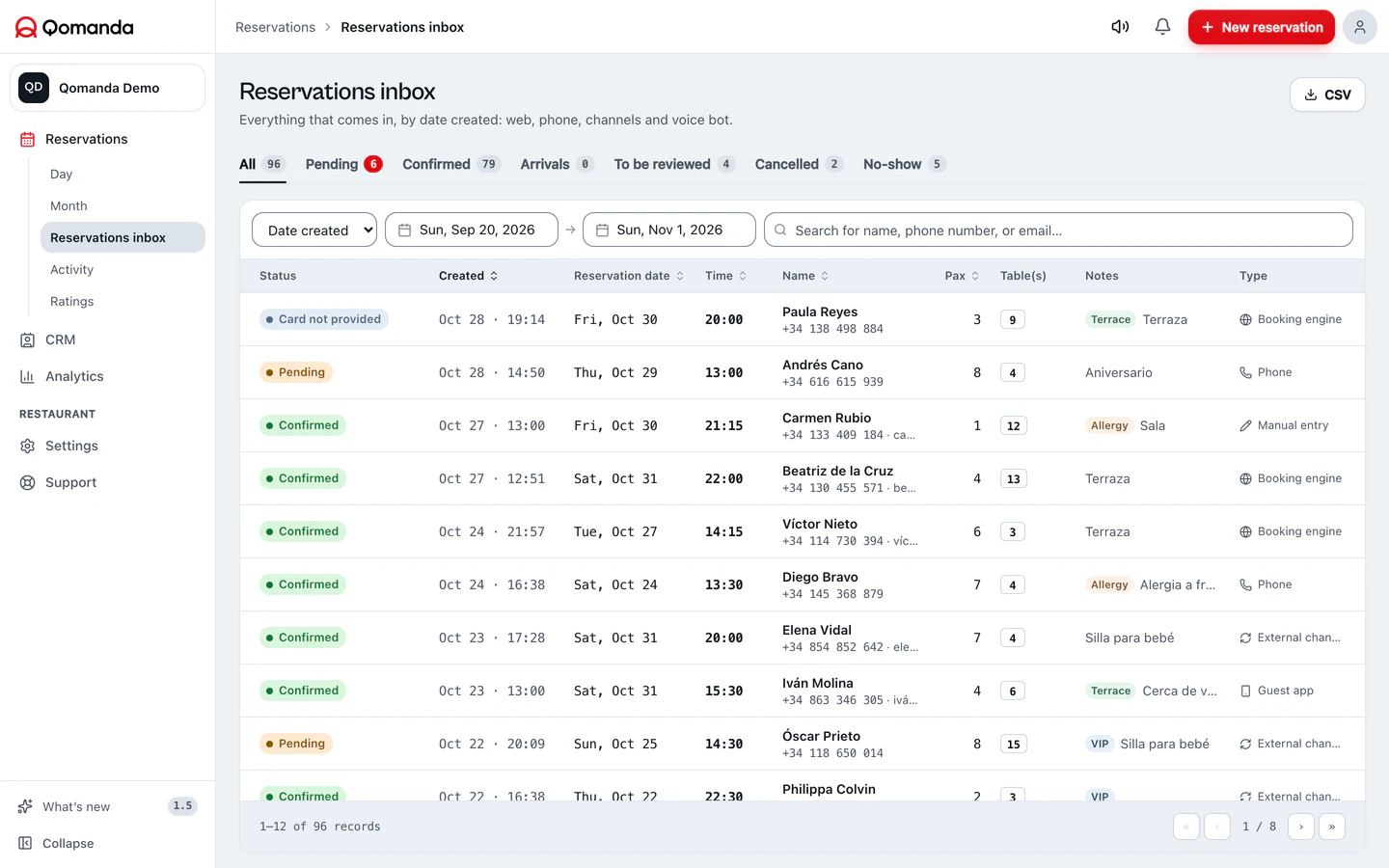Sort by the Created column
The image size is (1389, 868).
469,276
